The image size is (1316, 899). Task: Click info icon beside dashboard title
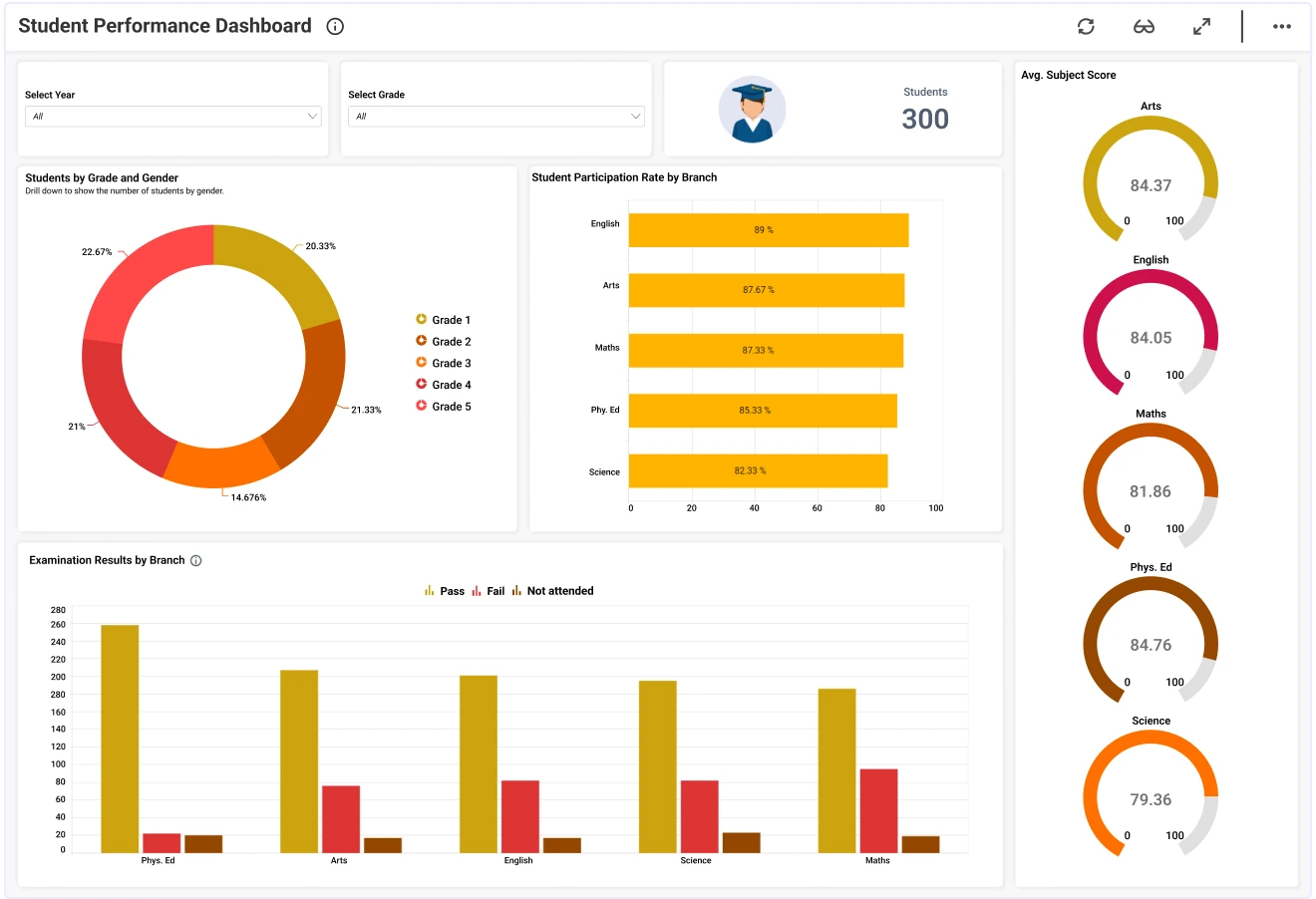click(335, 27)
